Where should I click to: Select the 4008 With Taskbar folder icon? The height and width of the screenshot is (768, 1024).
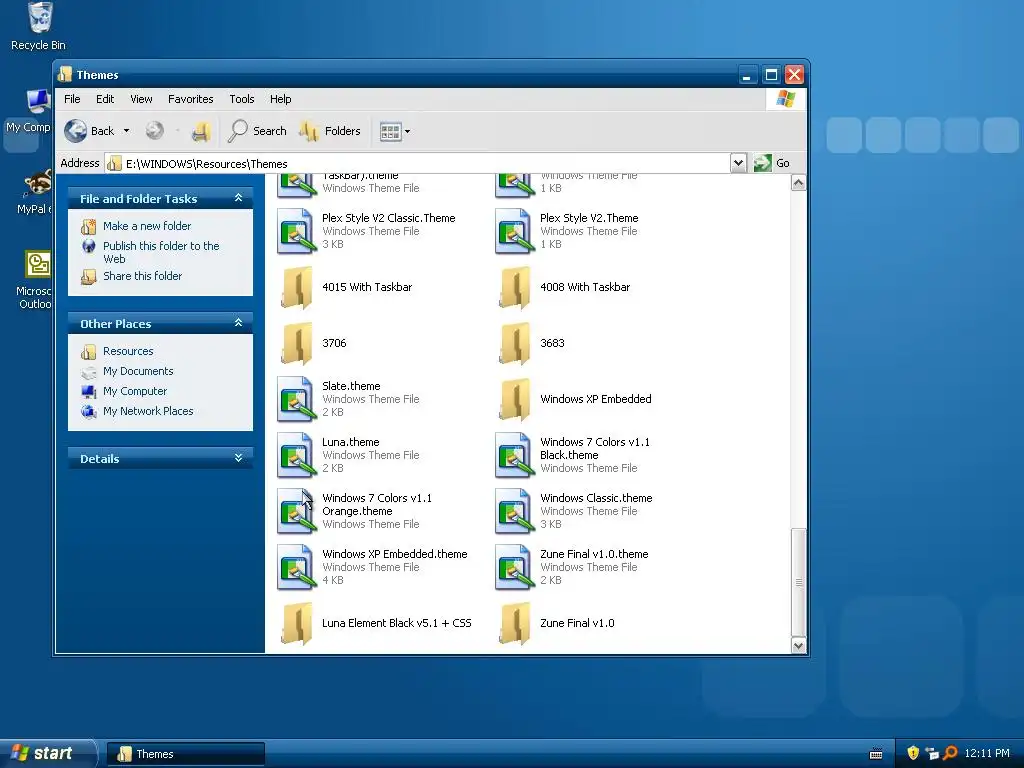point(514,287)
